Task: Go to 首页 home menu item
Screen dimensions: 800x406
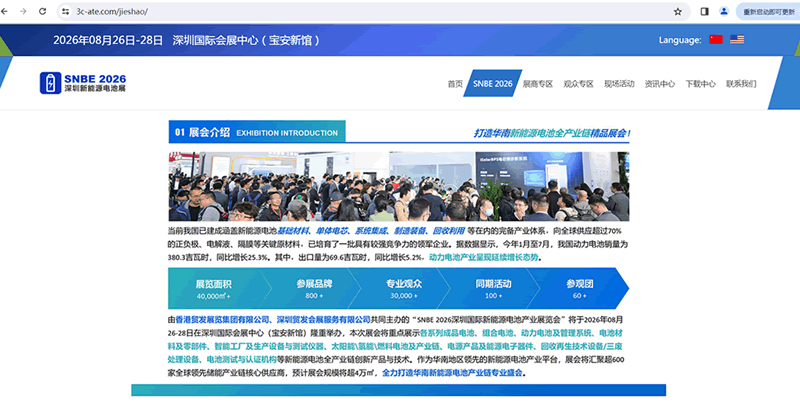Action: pos(455,84)
